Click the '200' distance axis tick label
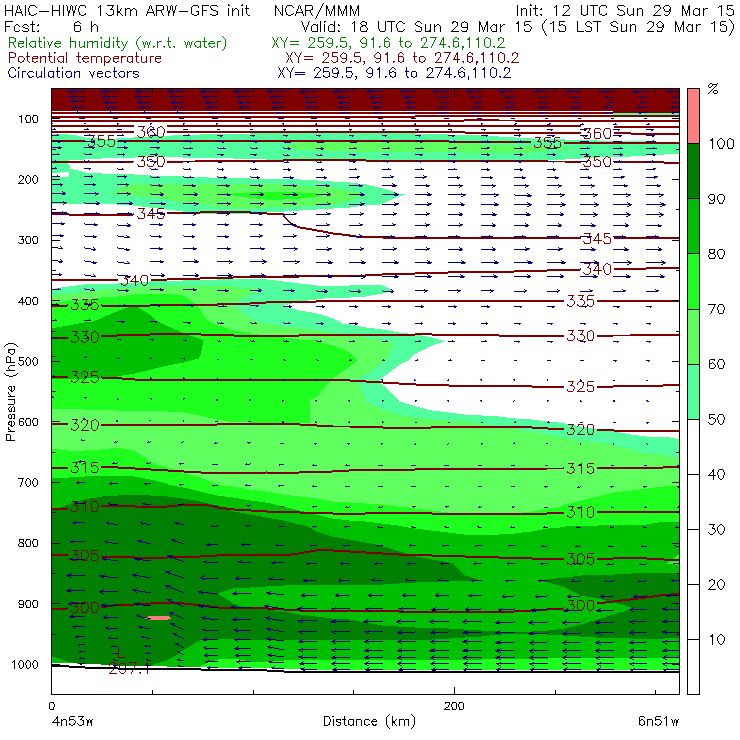 [454, 706]
